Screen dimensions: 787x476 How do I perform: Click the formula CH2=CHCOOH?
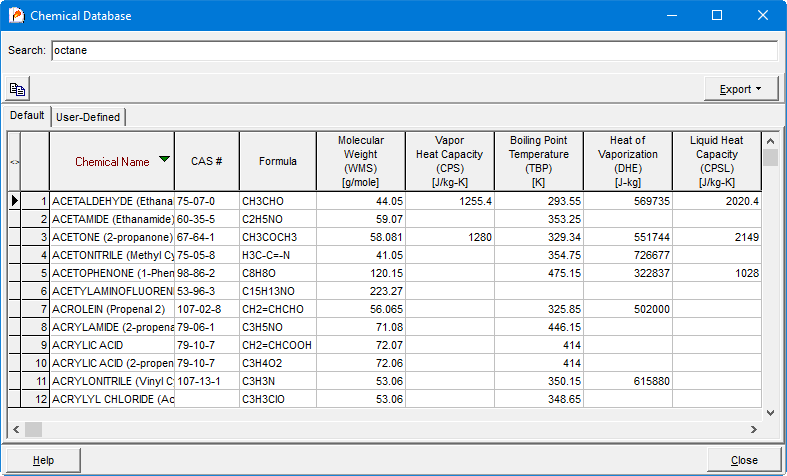click(278, 345)
